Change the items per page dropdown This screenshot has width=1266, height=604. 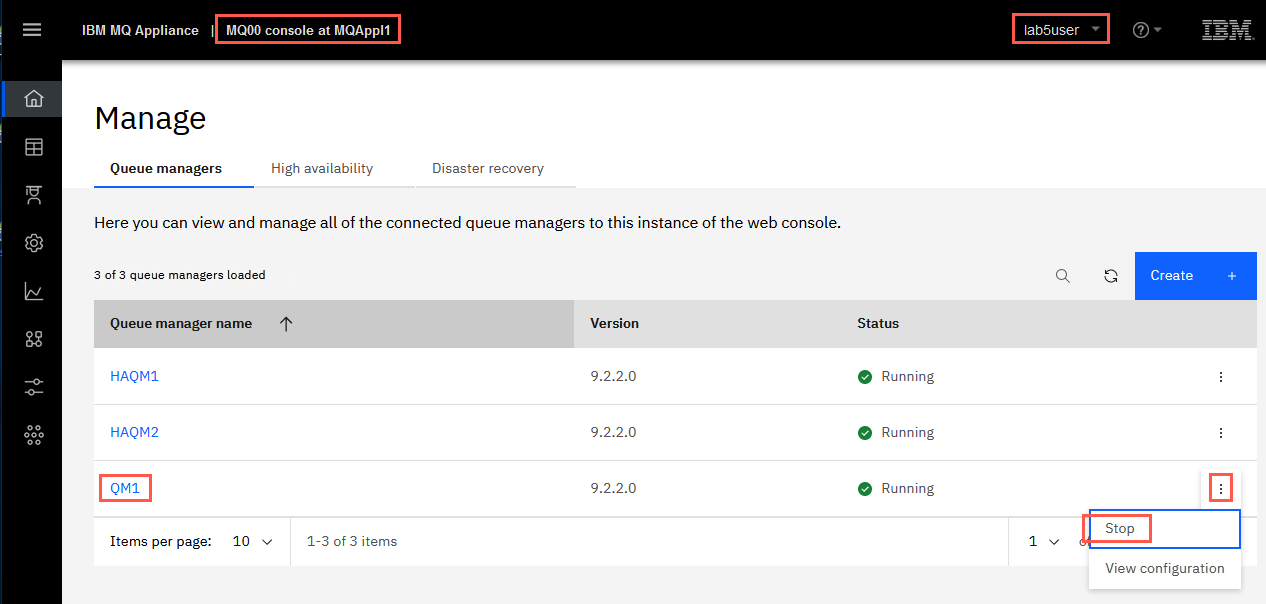pos(253,541)
